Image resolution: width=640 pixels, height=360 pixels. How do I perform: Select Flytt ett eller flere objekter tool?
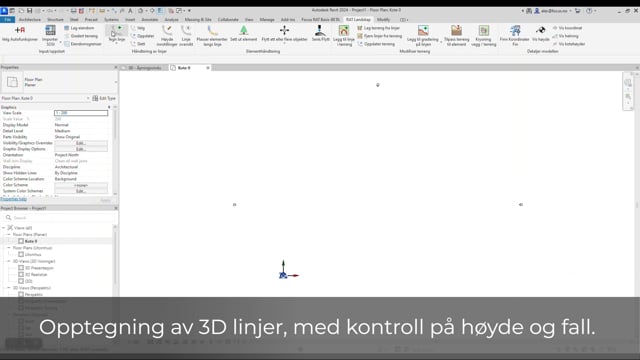(x=284, y=33)
